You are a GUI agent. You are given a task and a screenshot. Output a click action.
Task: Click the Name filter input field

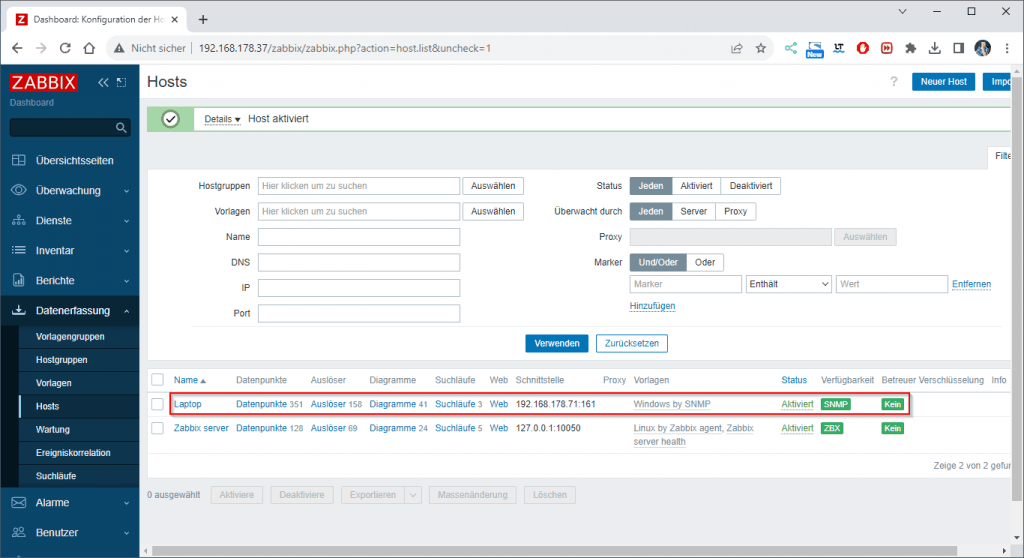click(359, 237)
